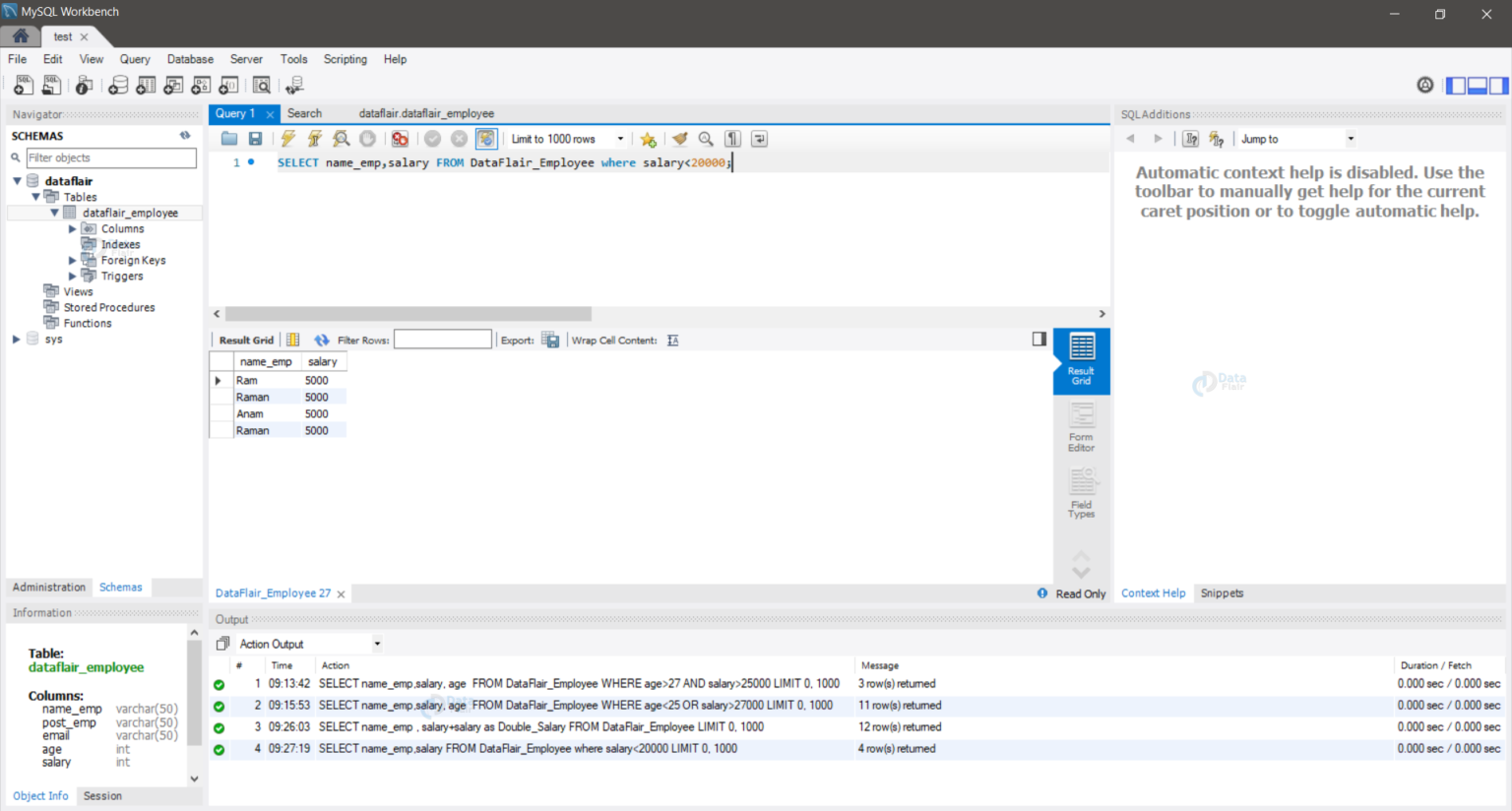The height and width of the screenshot is (811, 1512).
Task: Stop query execution hand icon
Action: click(x=367, y=139)
